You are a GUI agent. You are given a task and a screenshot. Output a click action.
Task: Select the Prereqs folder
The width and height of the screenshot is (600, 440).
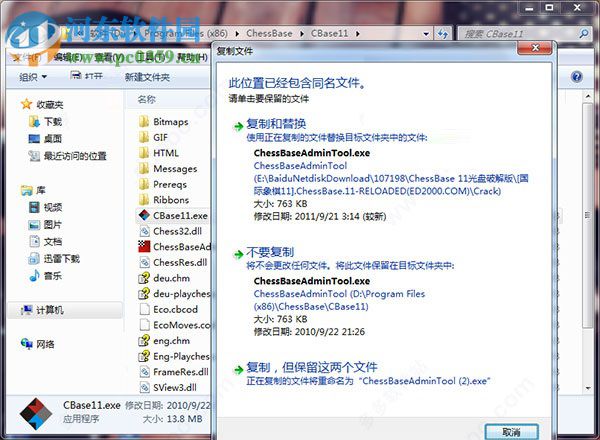163,184
